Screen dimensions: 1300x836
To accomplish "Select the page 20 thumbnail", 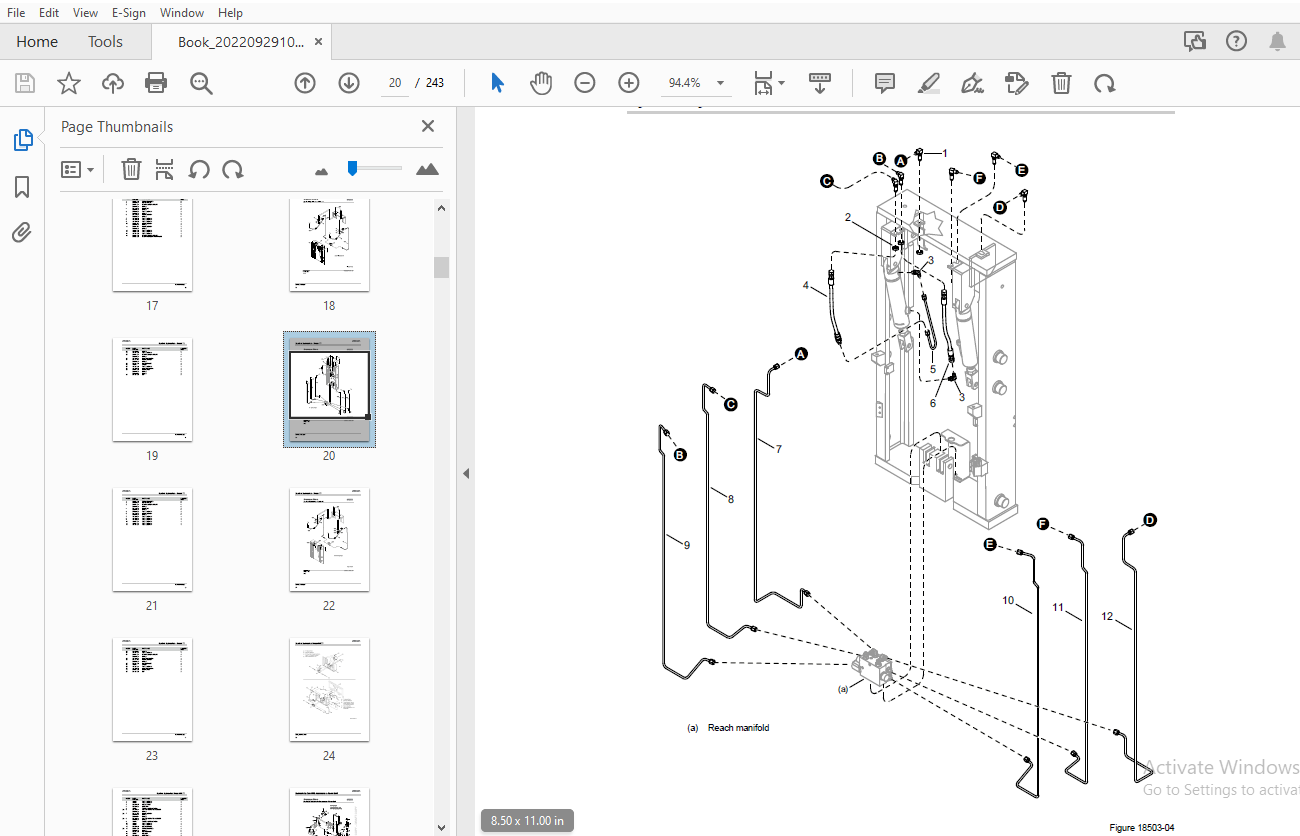I will [x=329, y=390].
